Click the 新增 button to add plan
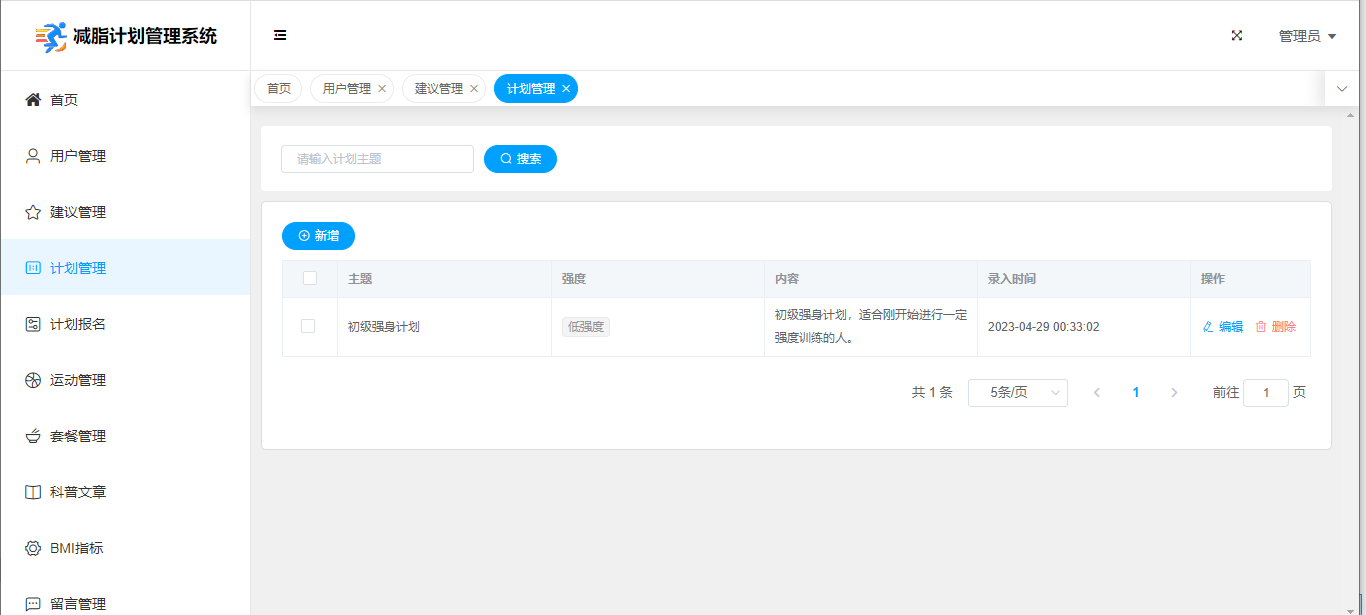 pyautogui.click(x=318, y=236)
